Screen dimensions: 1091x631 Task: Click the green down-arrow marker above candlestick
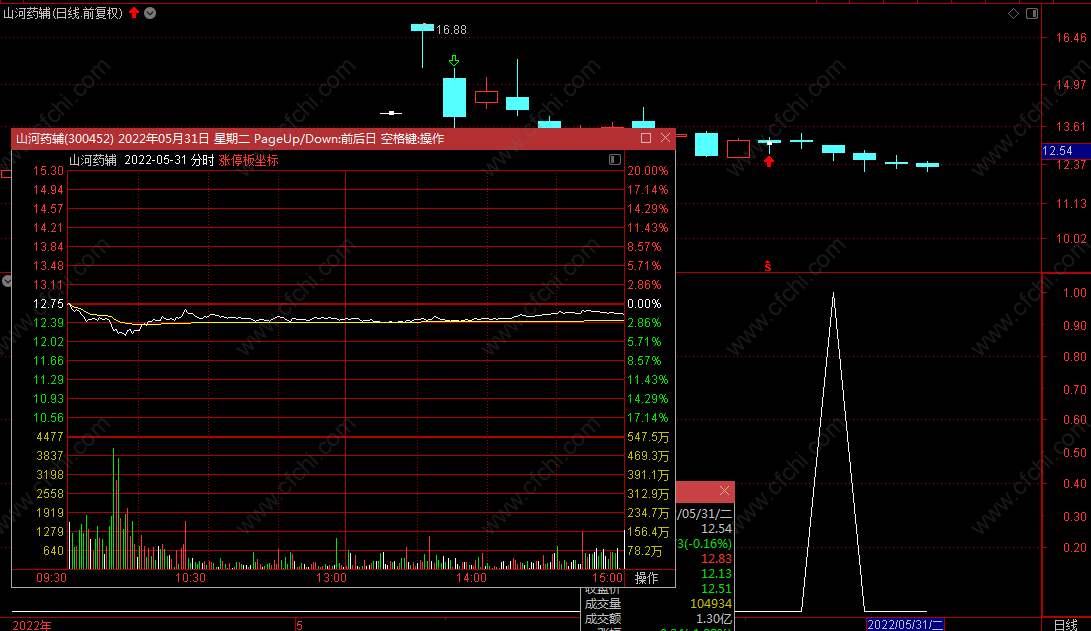[x=454, y=61]
